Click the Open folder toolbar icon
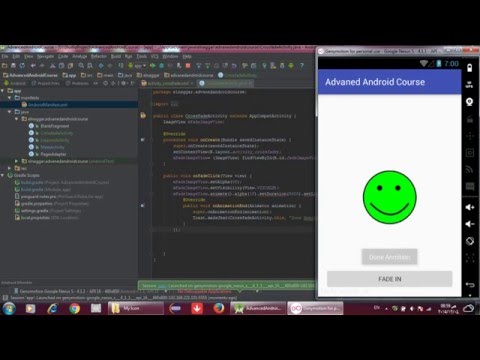Image resolution: width=480 pixels, height=360 pixels. (x=5, y=66)
